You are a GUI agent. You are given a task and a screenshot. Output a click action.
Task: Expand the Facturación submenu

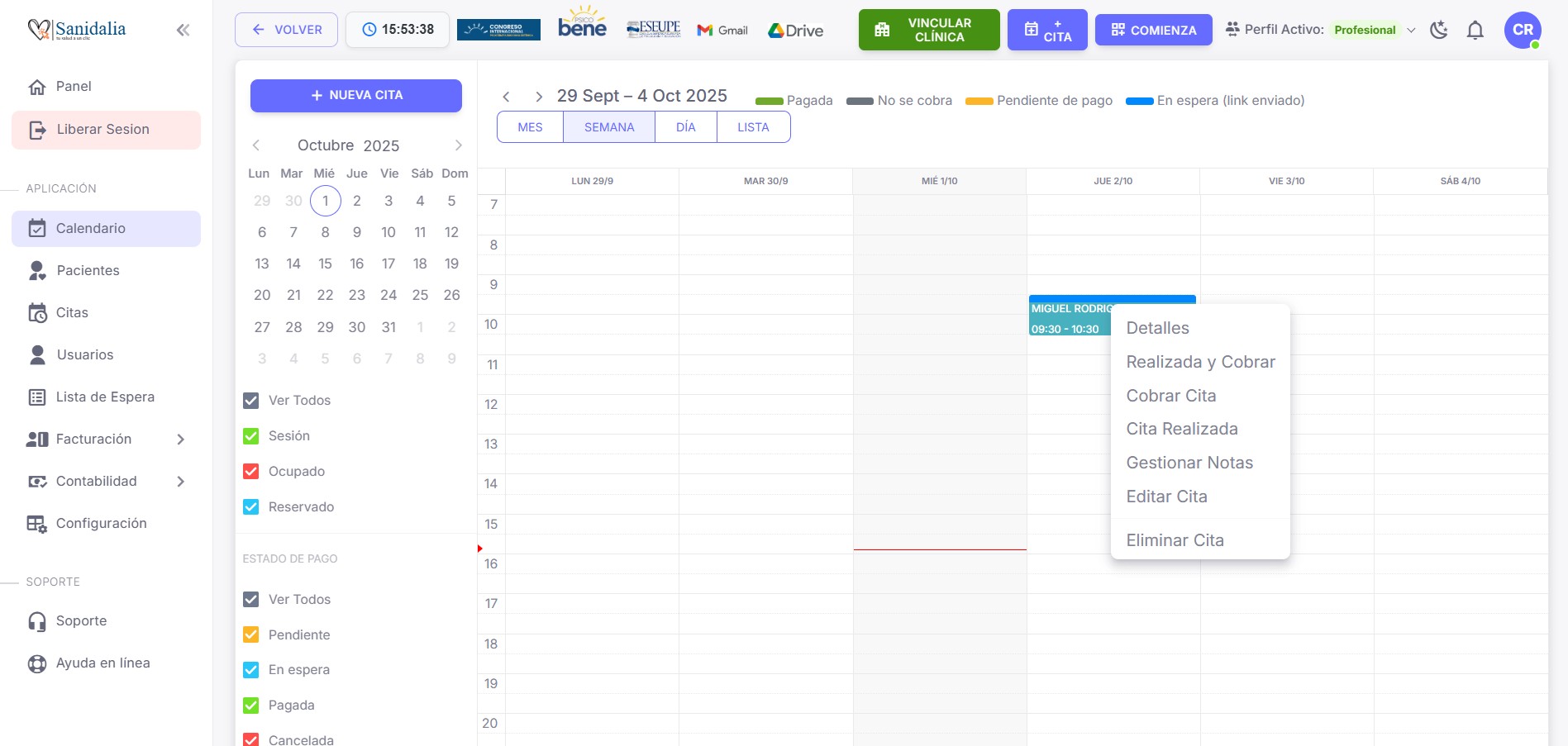click(x=180, y=440)
